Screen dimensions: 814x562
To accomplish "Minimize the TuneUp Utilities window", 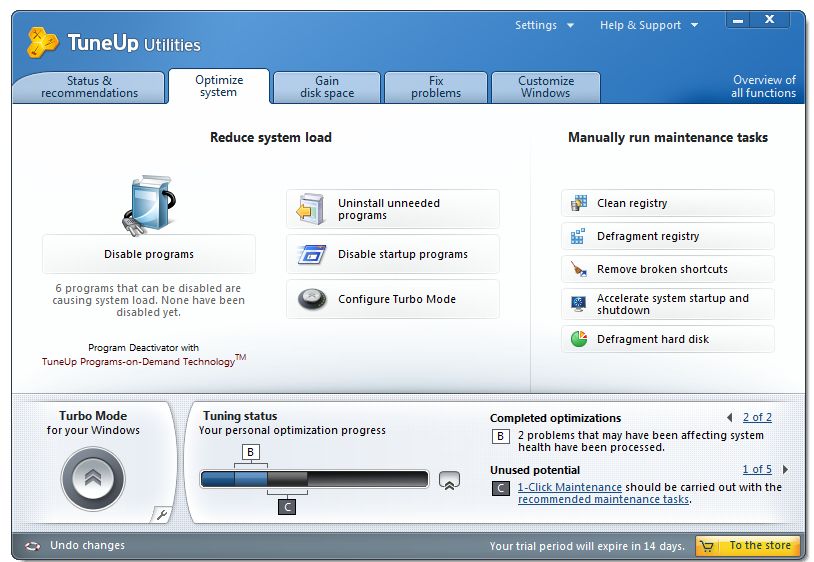I will point(738,21).
